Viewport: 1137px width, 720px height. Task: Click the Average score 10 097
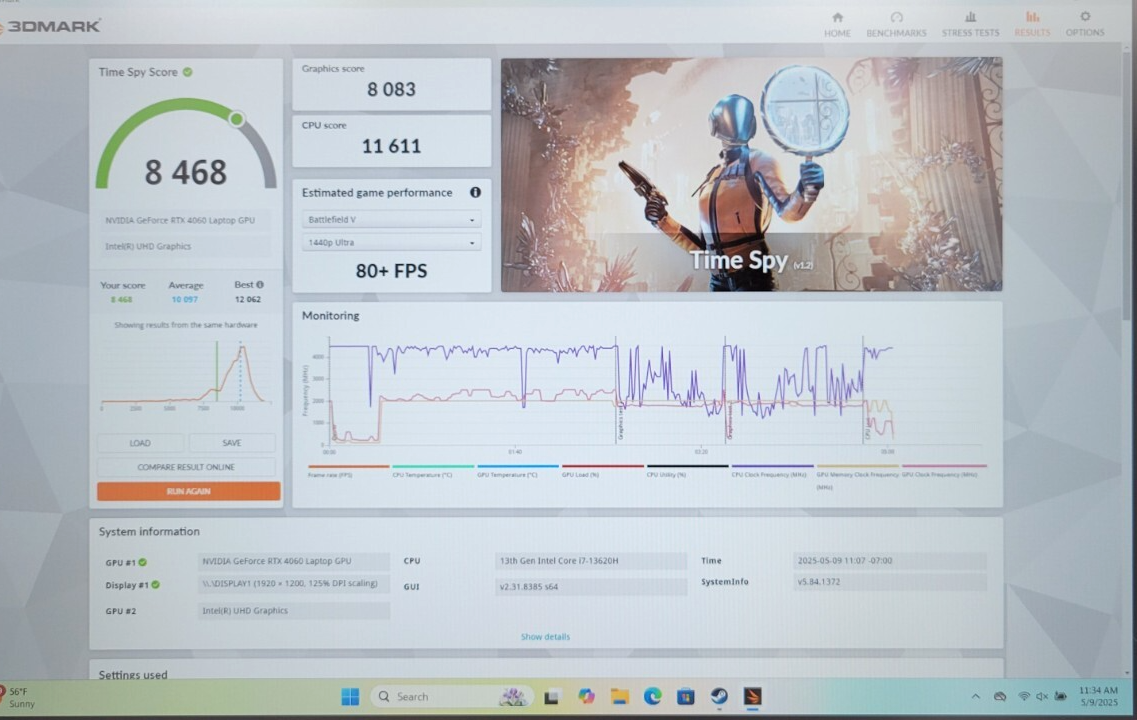click(x=184, y=299)
